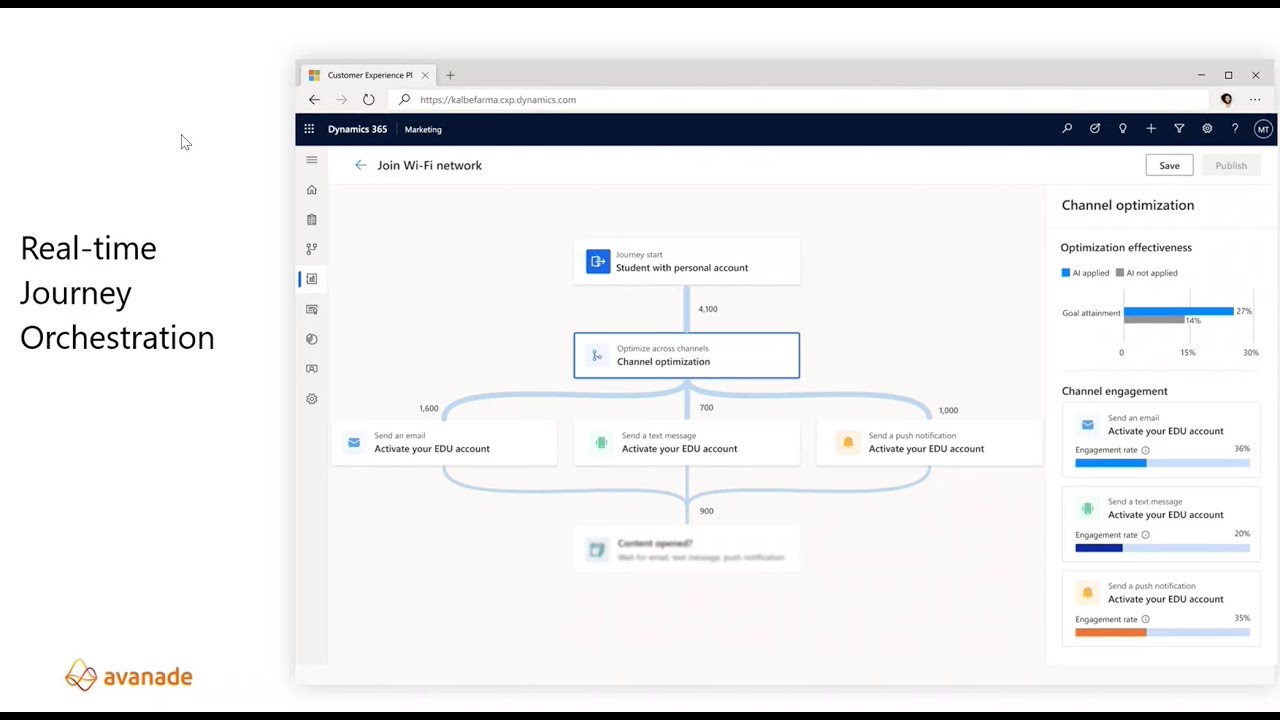This screenshot has height=720, width=1280.
Task: Select the Send an email journey tile
Action: click(x=444, y=442)
